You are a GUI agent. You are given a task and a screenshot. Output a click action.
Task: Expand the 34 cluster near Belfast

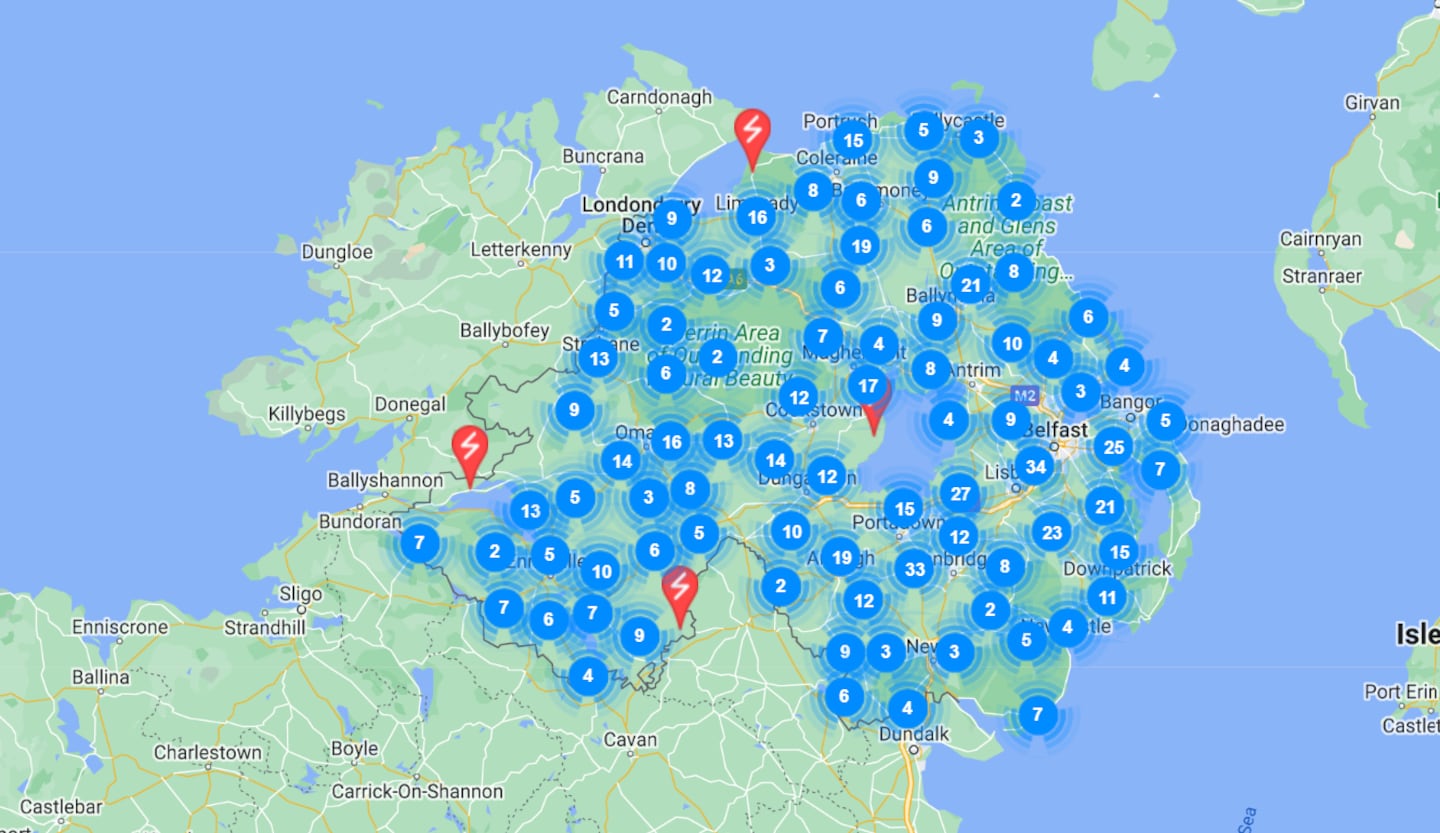(1035, 466)
